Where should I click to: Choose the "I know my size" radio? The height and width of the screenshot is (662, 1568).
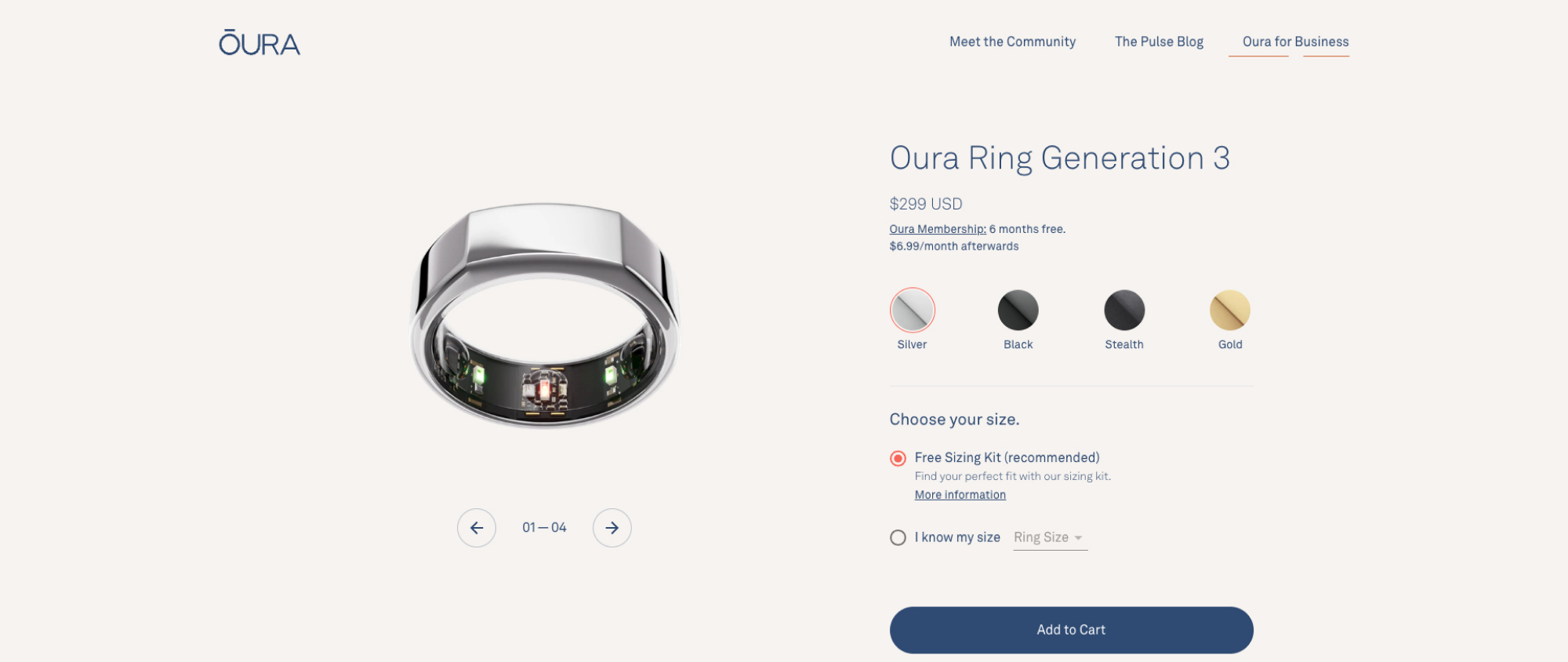coord(898,537)
